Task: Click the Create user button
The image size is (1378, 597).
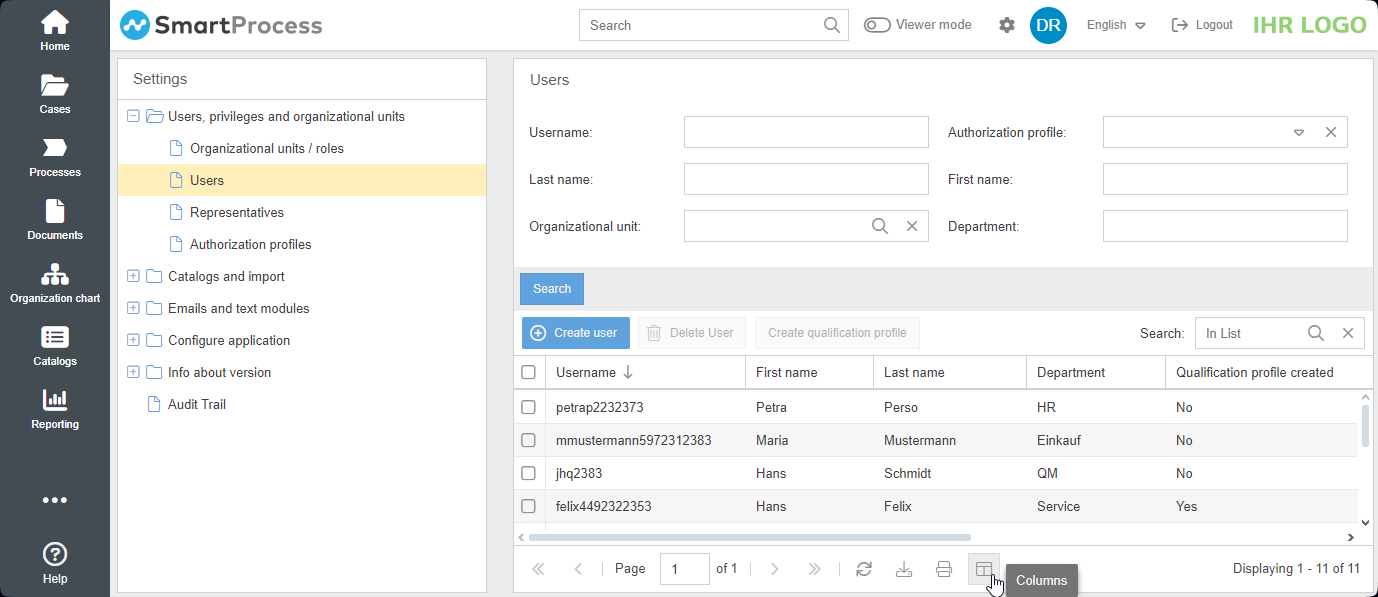Action: 574,333
